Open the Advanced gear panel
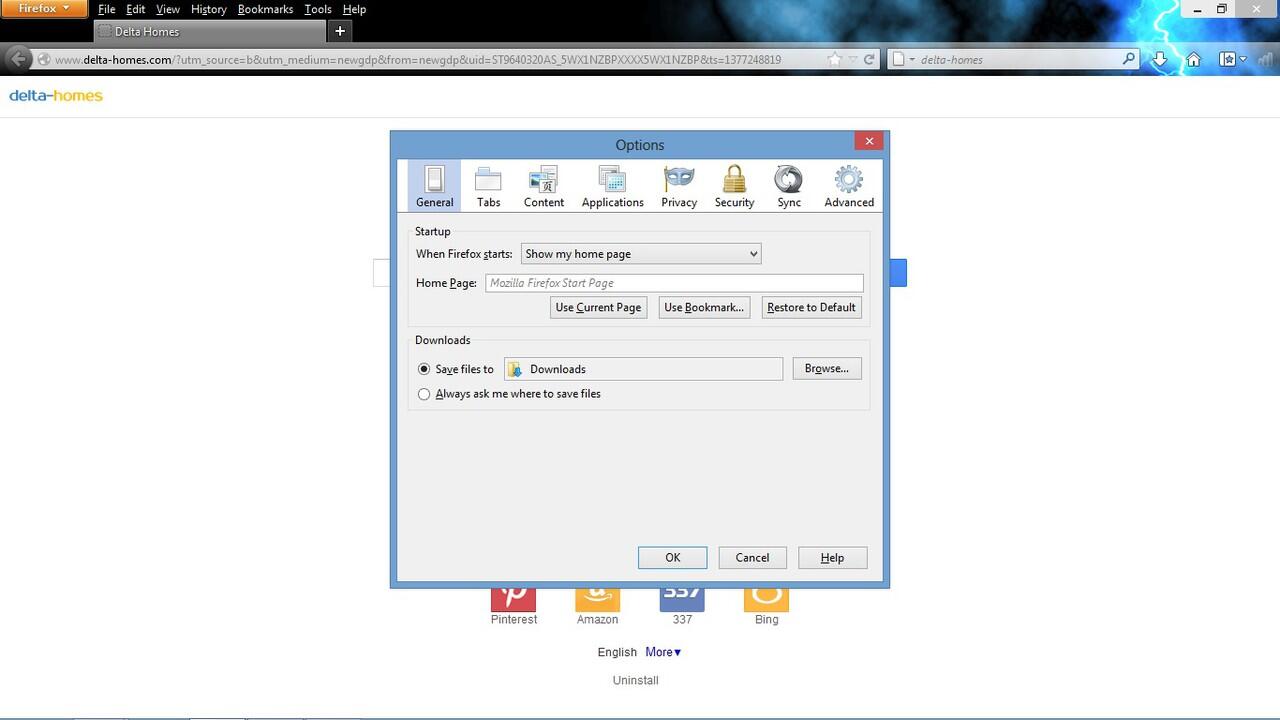 click(849, 186)
